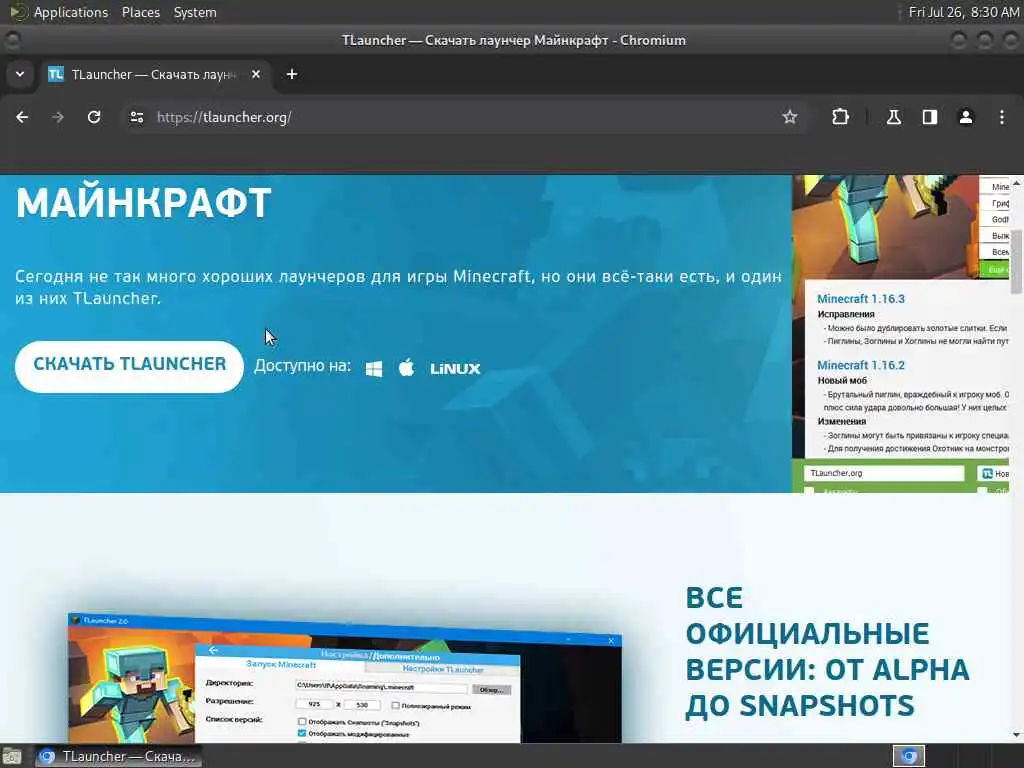Screen dimensions: 1024x768
Task: Reload the tlauncher.org page
Action: (x=94, y=117)
